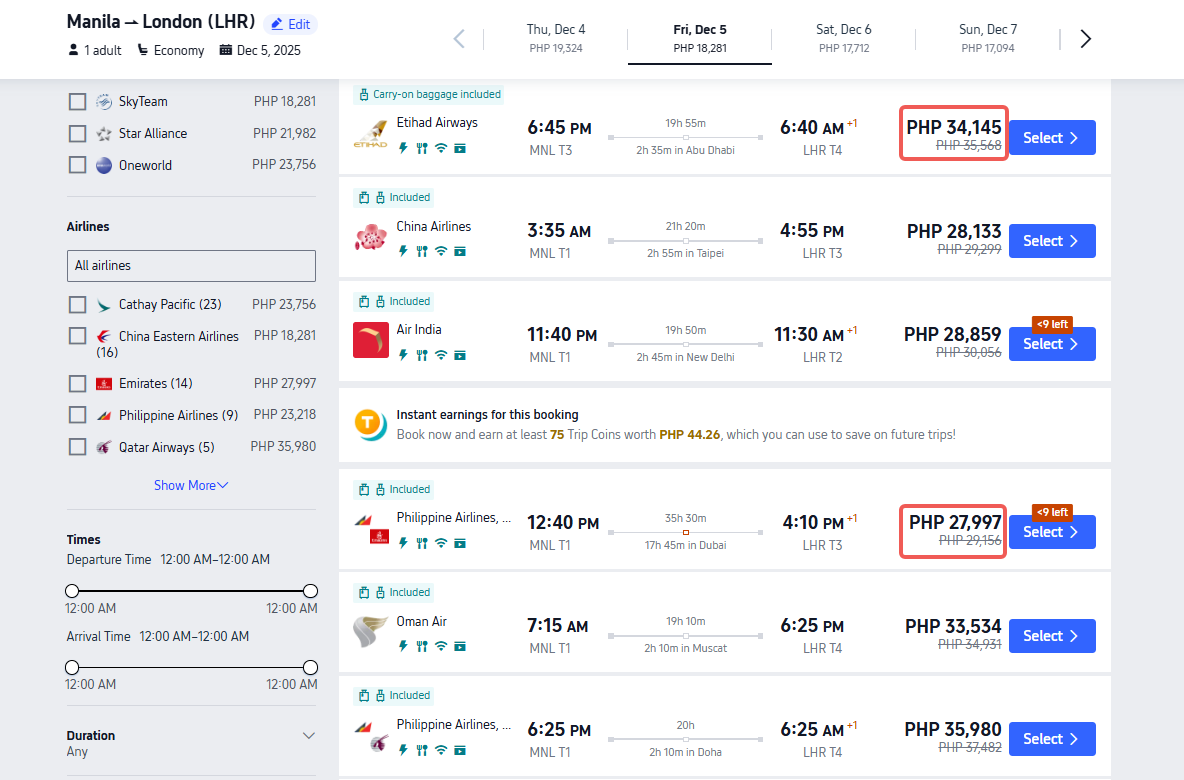Expand the airline list with Show More
This screenshot has width=1184, height=780.
coord(190,485)
